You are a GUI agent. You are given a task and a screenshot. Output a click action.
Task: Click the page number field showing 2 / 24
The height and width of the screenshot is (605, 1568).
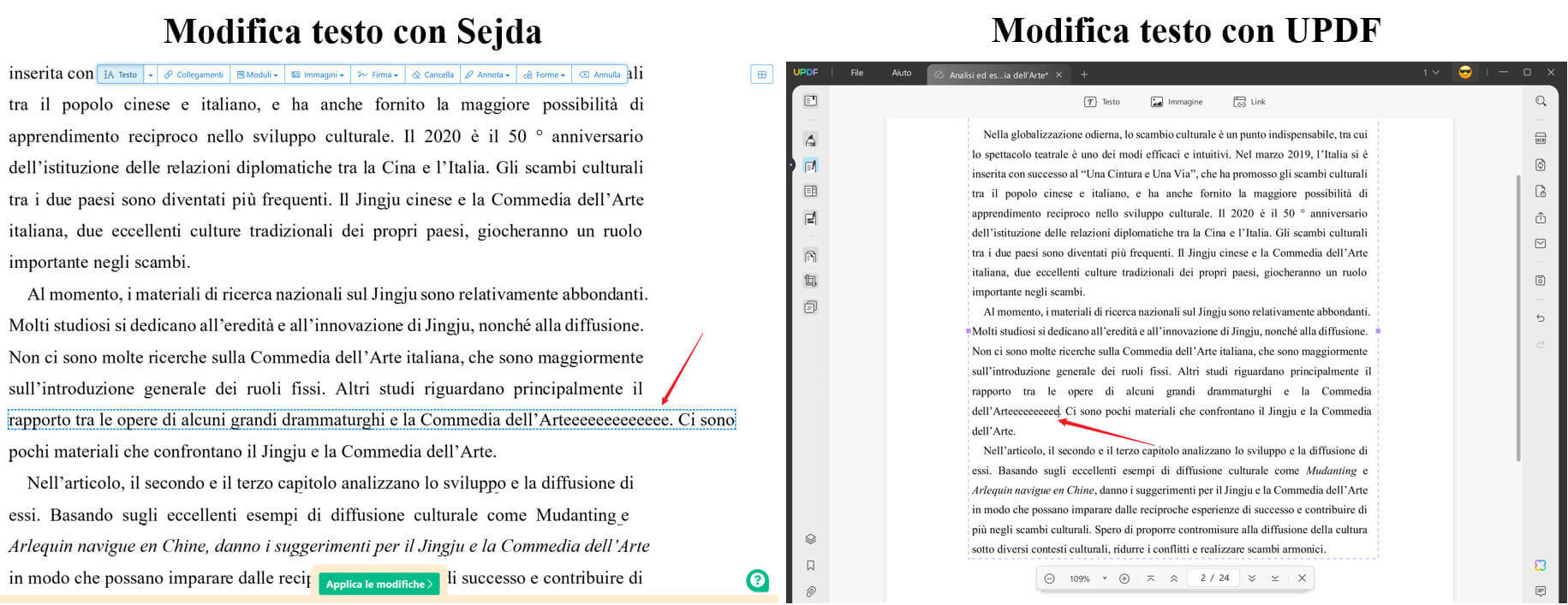pos(1214,578)
